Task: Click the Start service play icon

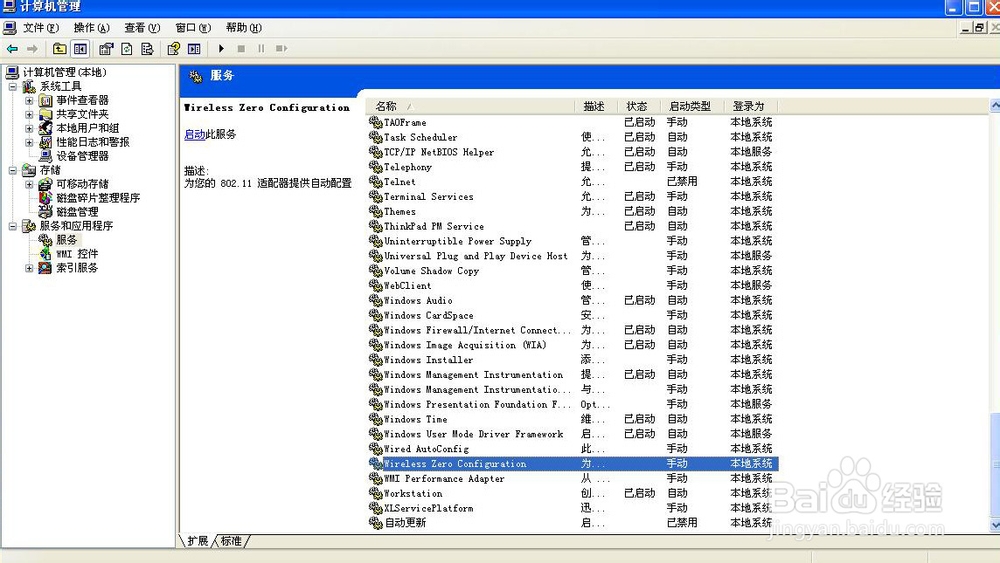Action: (x=221, y=48)
